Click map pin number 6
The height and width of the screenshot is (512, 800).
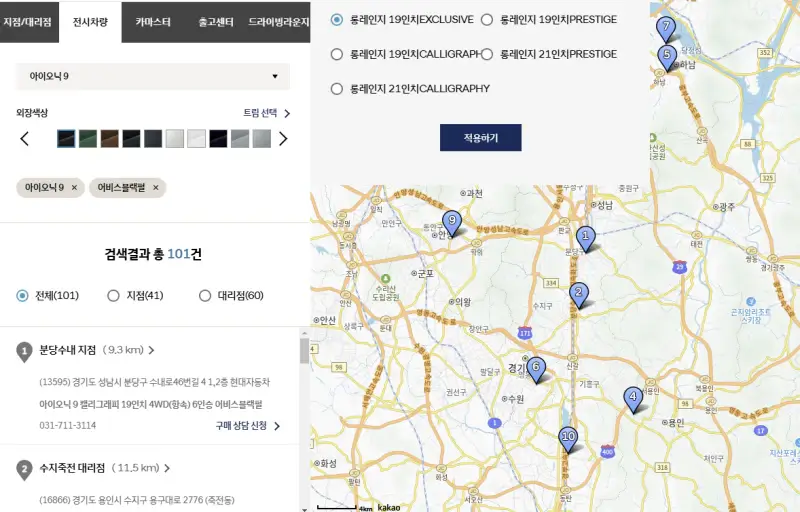(x=536, y=369)
